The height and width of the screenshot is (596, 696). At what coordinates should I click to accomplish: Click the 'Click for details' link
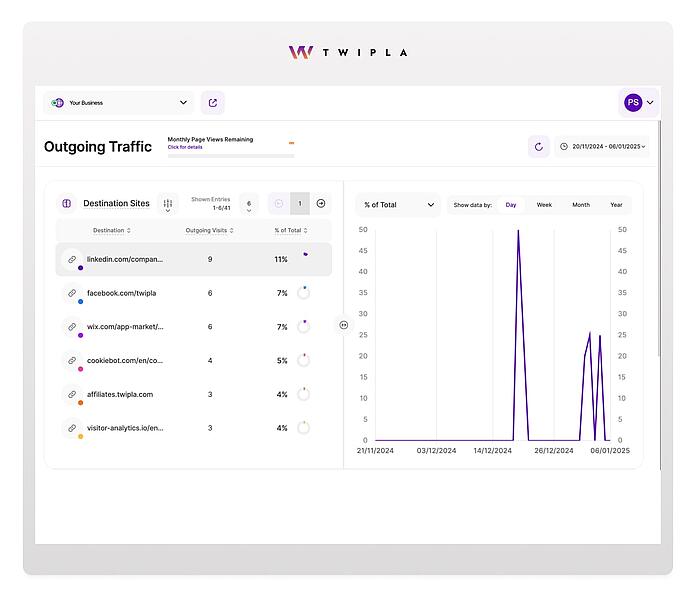coord(185,147)
